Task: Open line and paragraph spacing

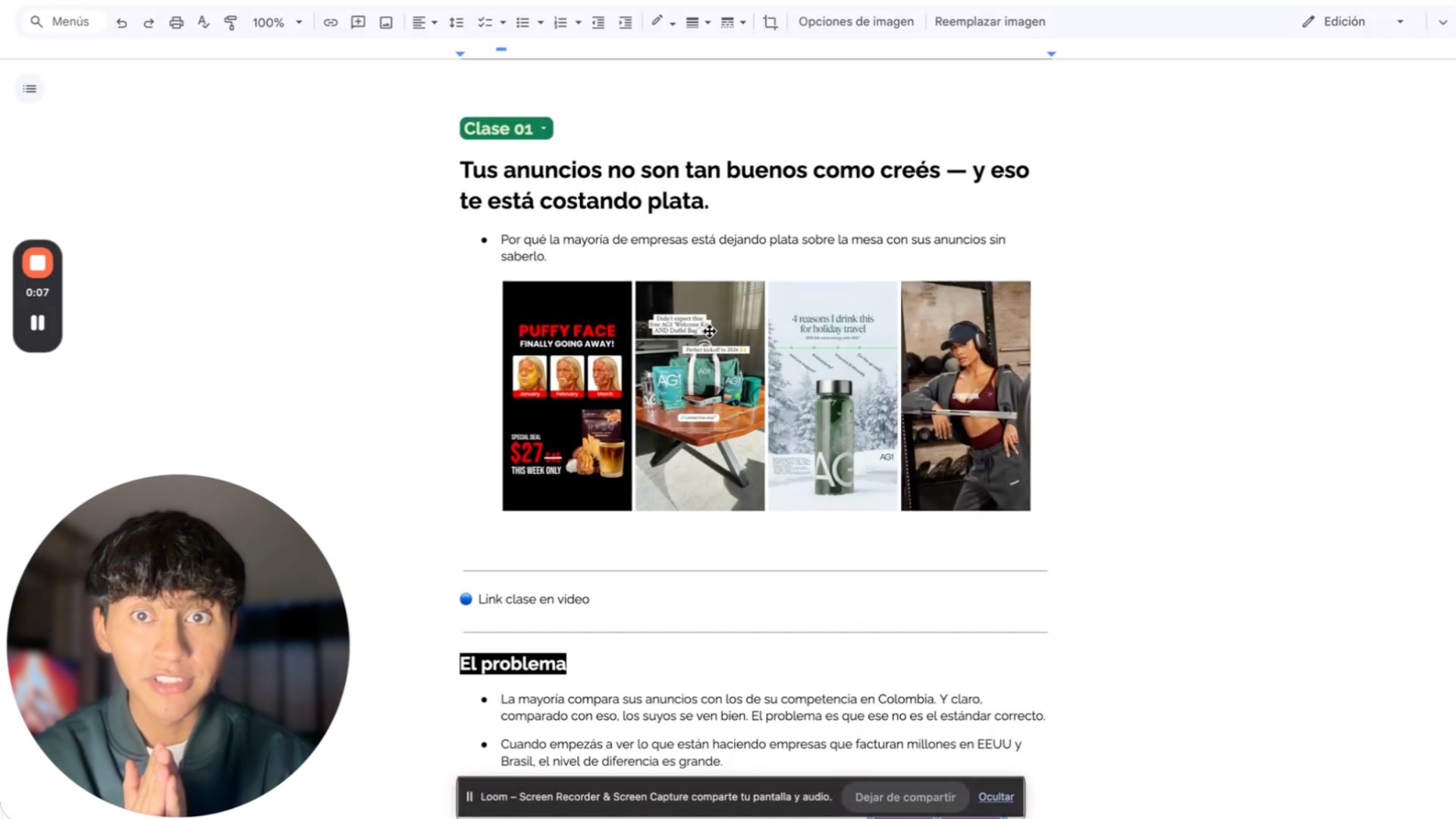Action: [x=456, y=23]
